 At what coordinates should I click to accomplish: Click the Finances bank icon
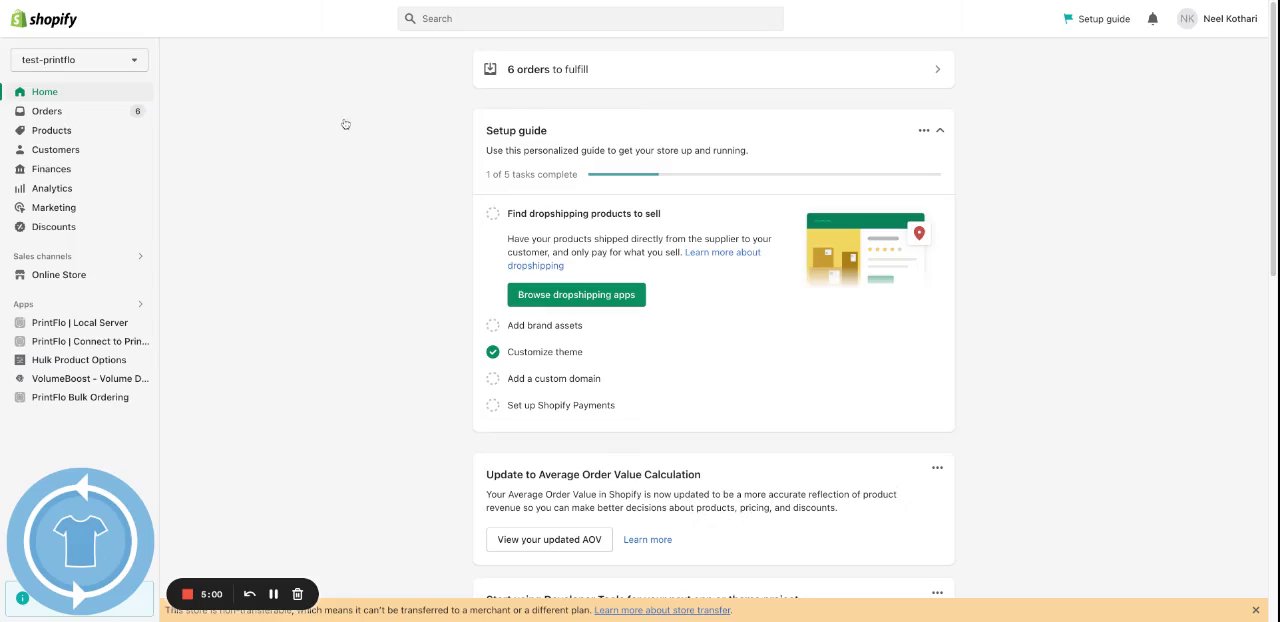pos(20,169)
